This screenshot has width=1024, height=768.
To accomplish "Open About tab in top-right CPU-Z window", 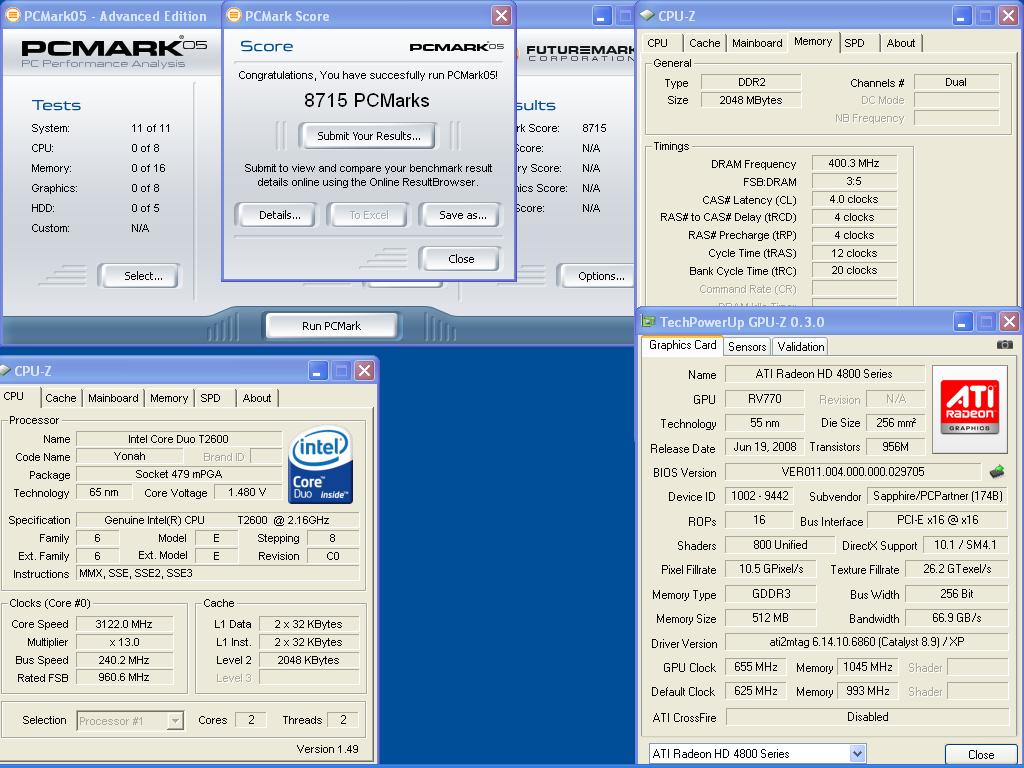I will 901,43.
